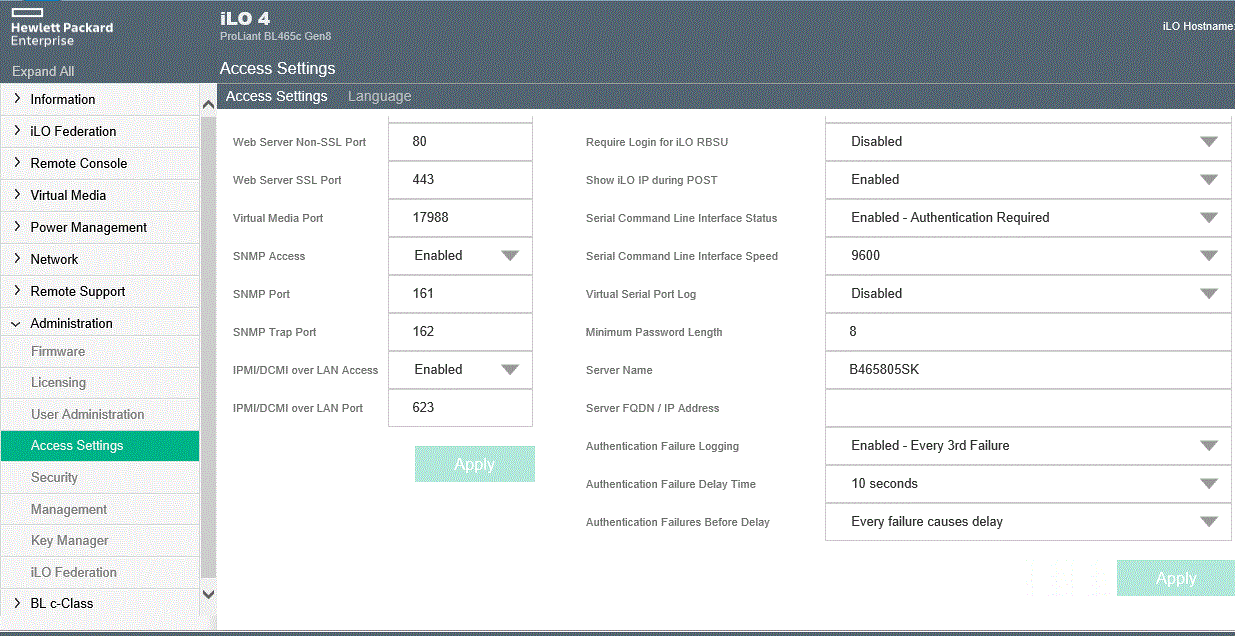Navigate to the Security page
The image size is (1235, 636).
(55, 477)
